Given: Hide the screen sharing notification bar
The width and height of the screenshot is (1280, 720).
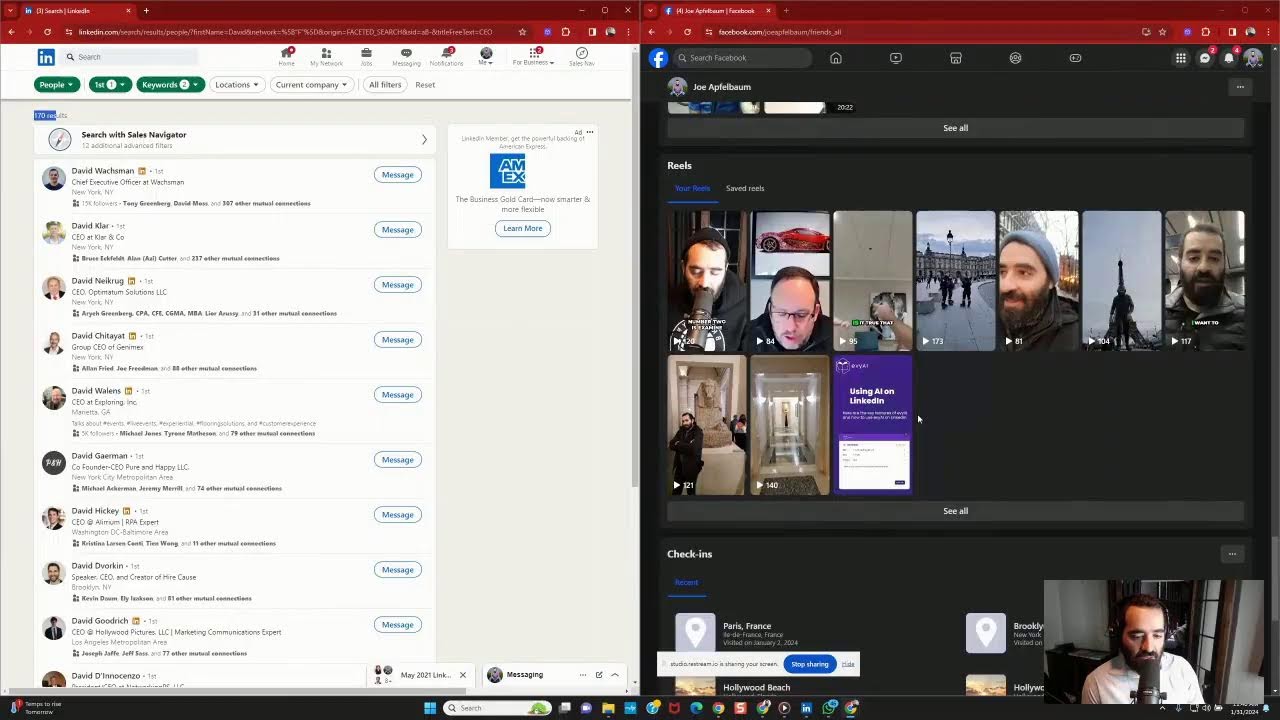Looking at the screenshot, I should click(848, 664).
